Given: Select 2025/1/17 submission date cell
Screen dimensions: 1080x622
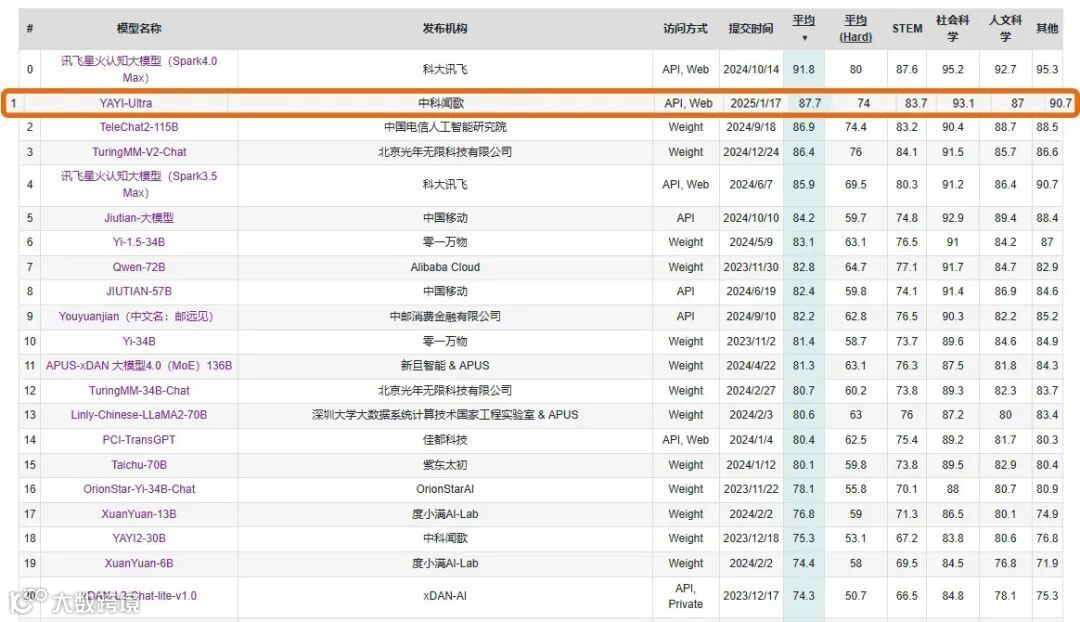Looking at the screenshot, I should point(756,103).
